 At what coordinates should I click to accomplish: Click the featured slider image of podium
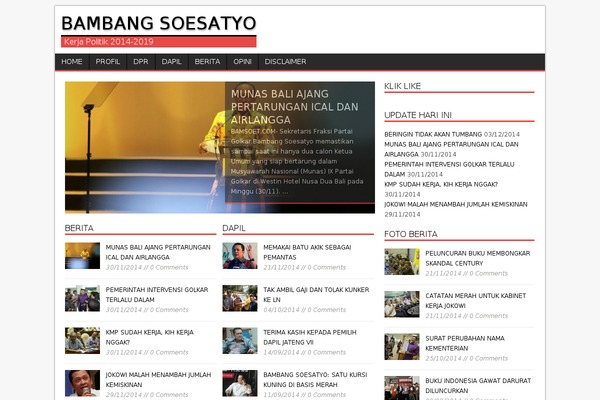[x=145, y=147]
